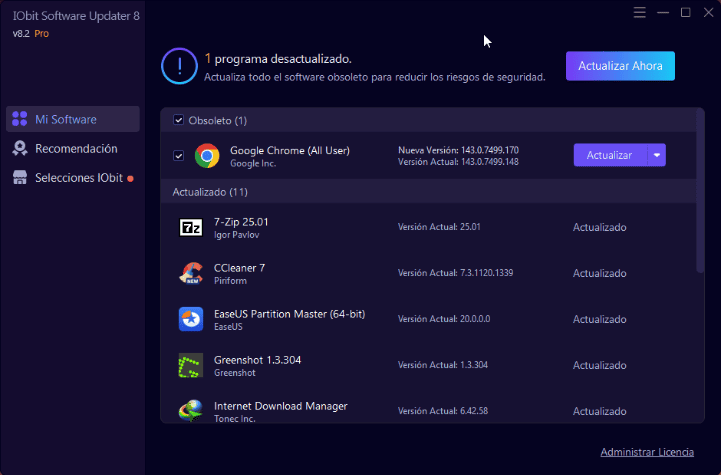Image resolution: width=721 pixels, height=475 pixels.
Task: Click the Mi Software grid icon
Action: (20, 119)
